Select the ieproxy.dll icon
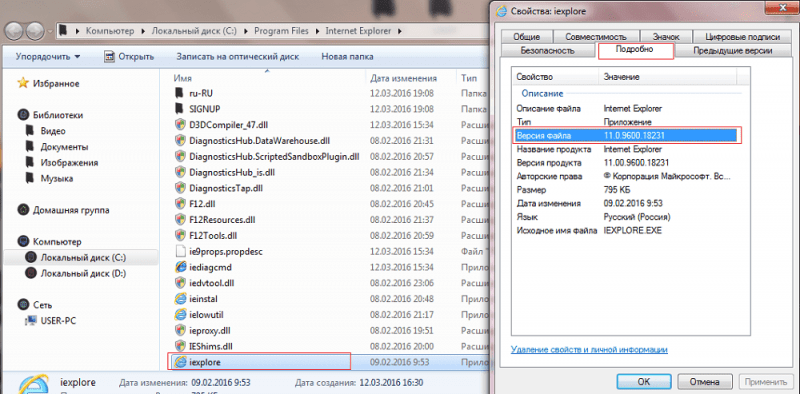Screen dimensions: 800x394 [x=180, y=330]
